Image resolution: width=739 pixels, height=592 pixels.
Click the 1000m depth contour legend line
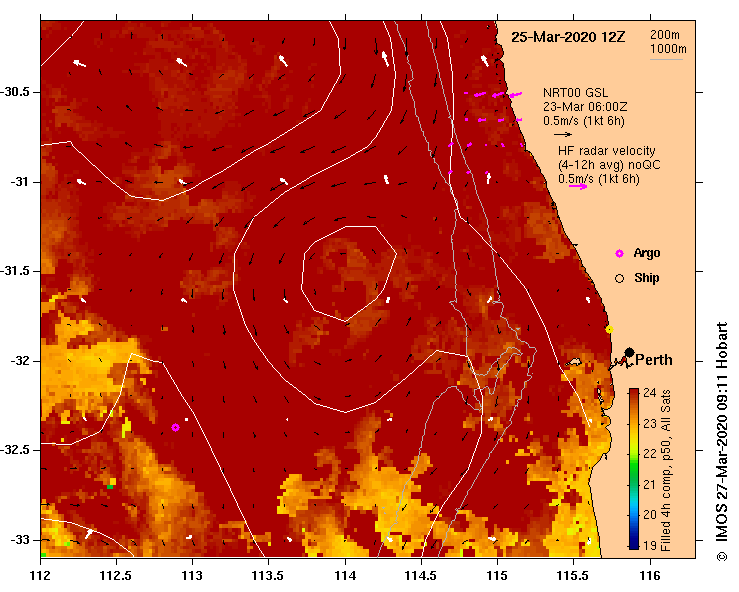(666, 59)
